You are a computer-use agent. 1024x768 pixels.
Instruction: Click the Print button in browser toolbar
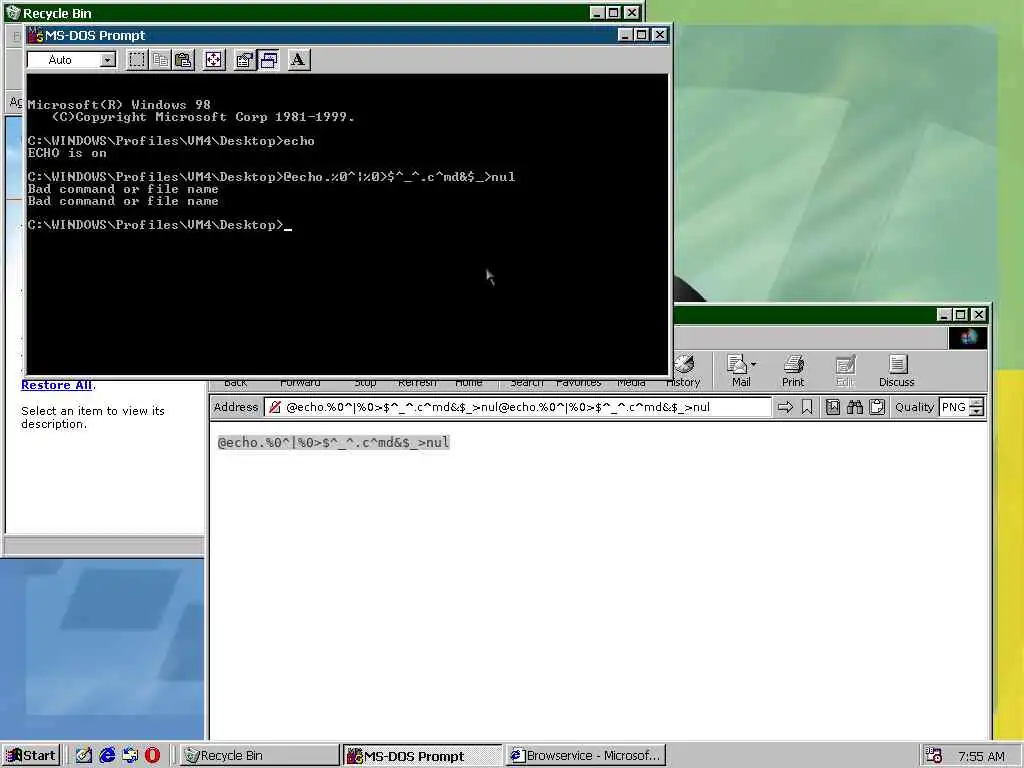coord(793,371)
